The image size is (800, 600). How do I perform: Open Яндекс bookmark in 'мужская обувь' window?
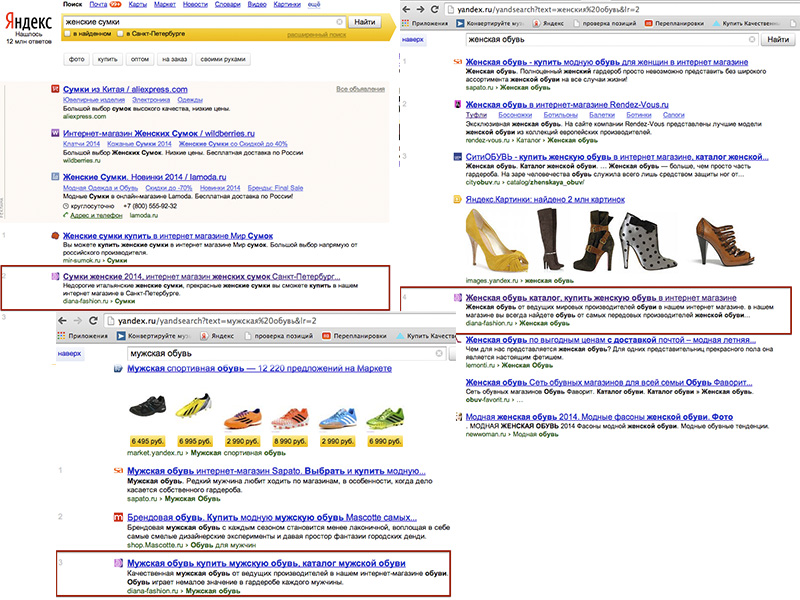click(217, 336)
